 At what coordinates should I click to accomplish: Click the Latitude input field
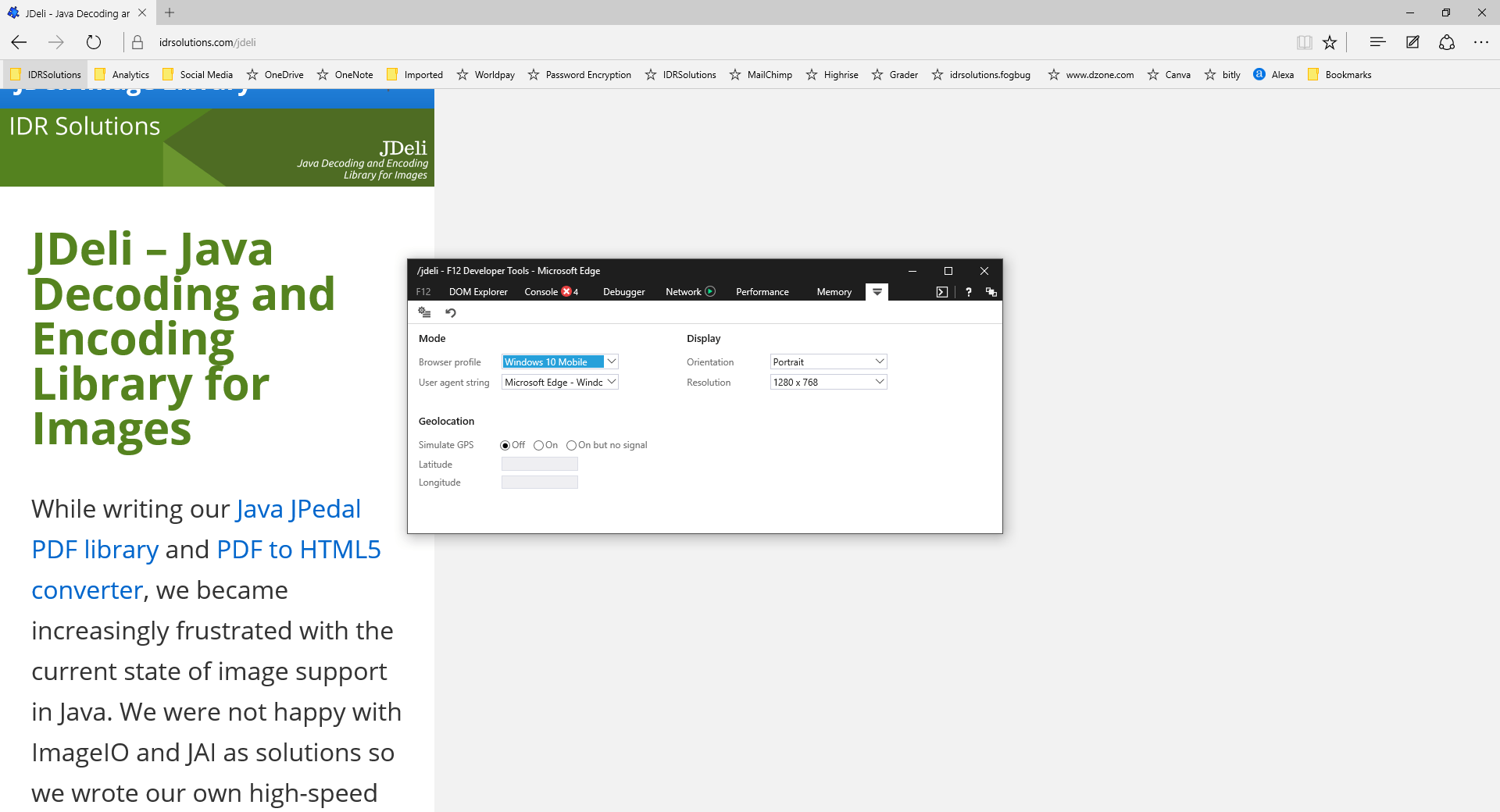539,465
